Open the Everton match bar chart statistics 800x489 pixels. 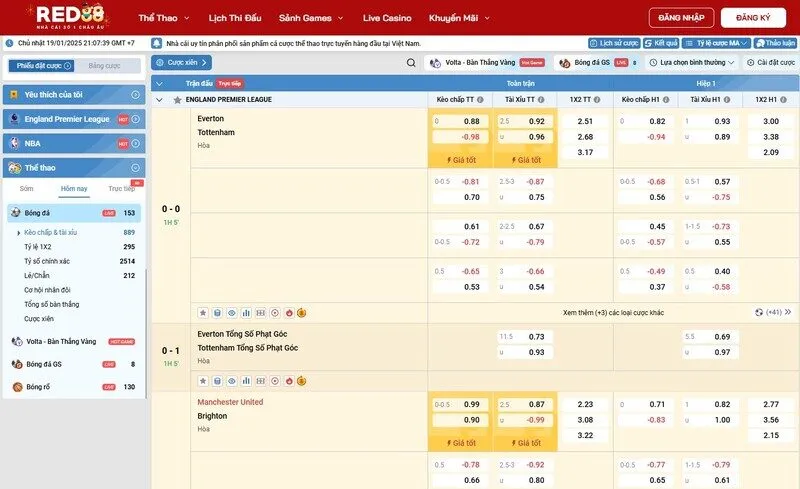pyautogui.click(x=246, y=313)
